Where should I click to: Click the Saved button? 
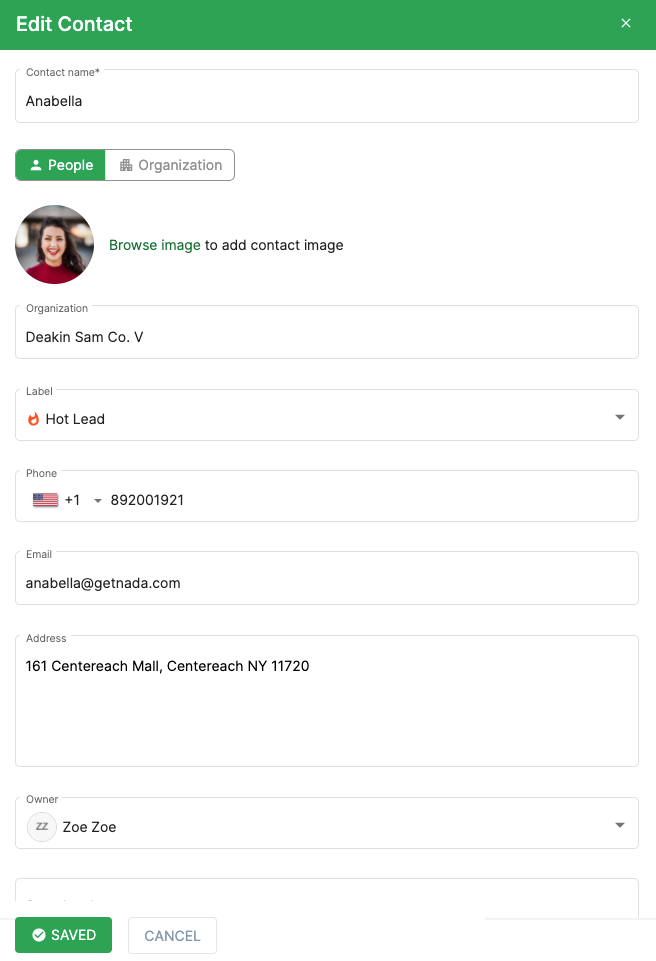coord(64,935)
